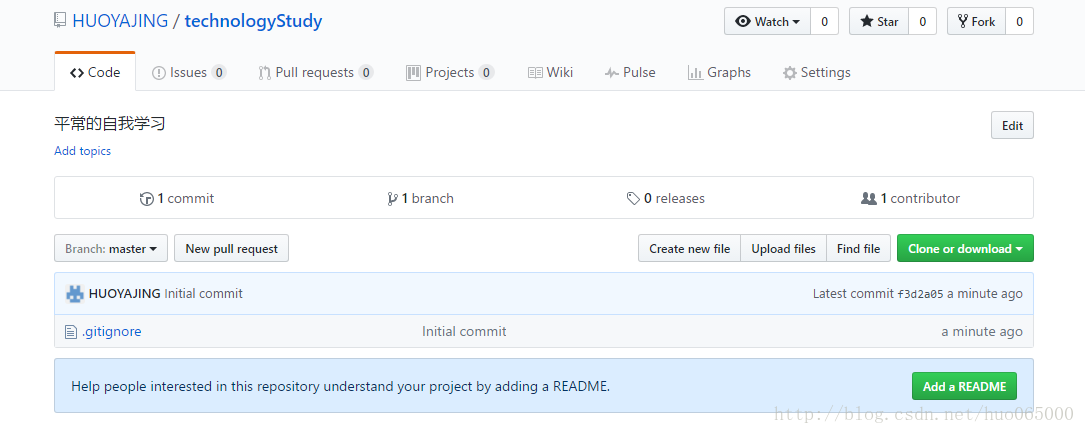Click the Wiki book icon
Screen dimensions: 1085x434
(x=535, y=73)
